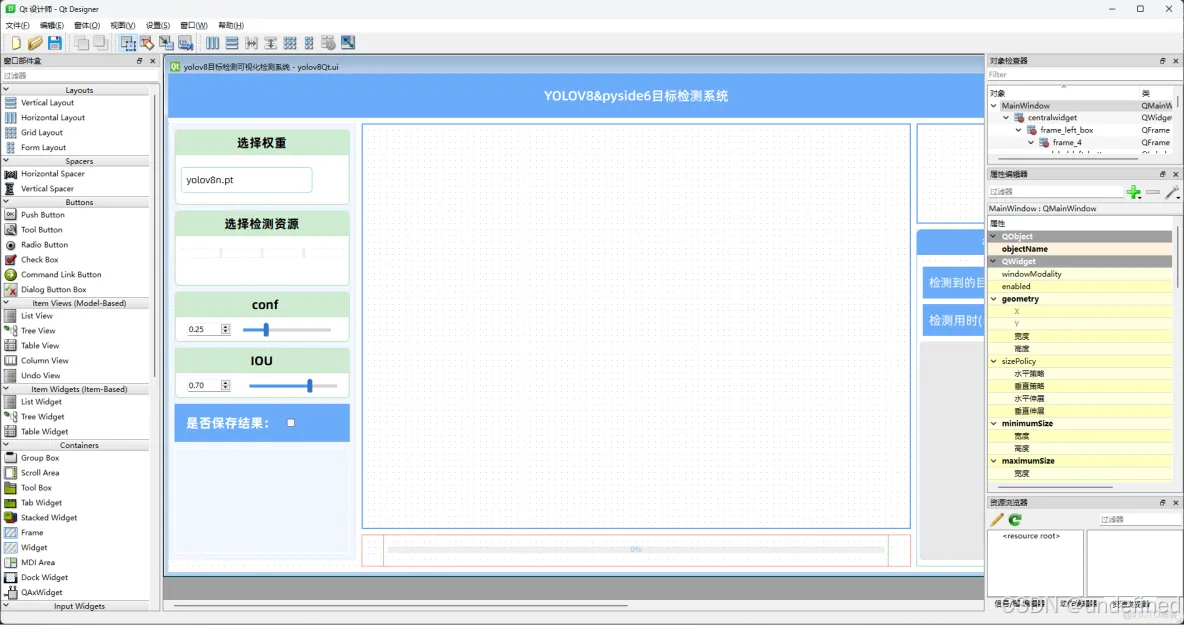The image size is (1184, 625).
Task: Select Vertical Layout in widget box
Action: coord(47,103)
